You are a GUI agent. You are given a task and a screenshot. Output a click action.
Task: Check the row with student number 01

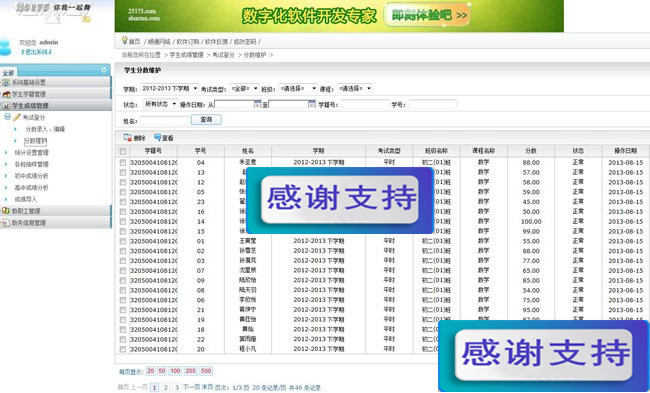coord(123,241)
